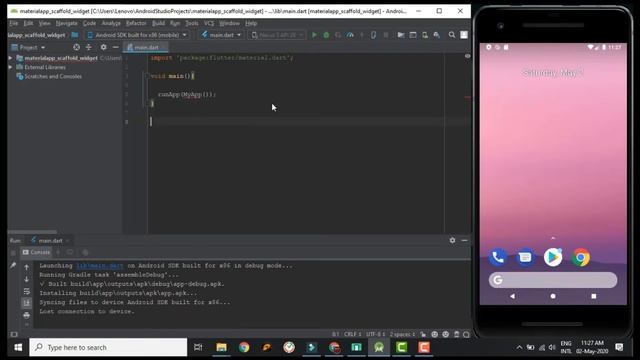This screenshot has height=360, width=640.
Task: Select the Console tab in Run panel
Action: click(x=36, y=252)
